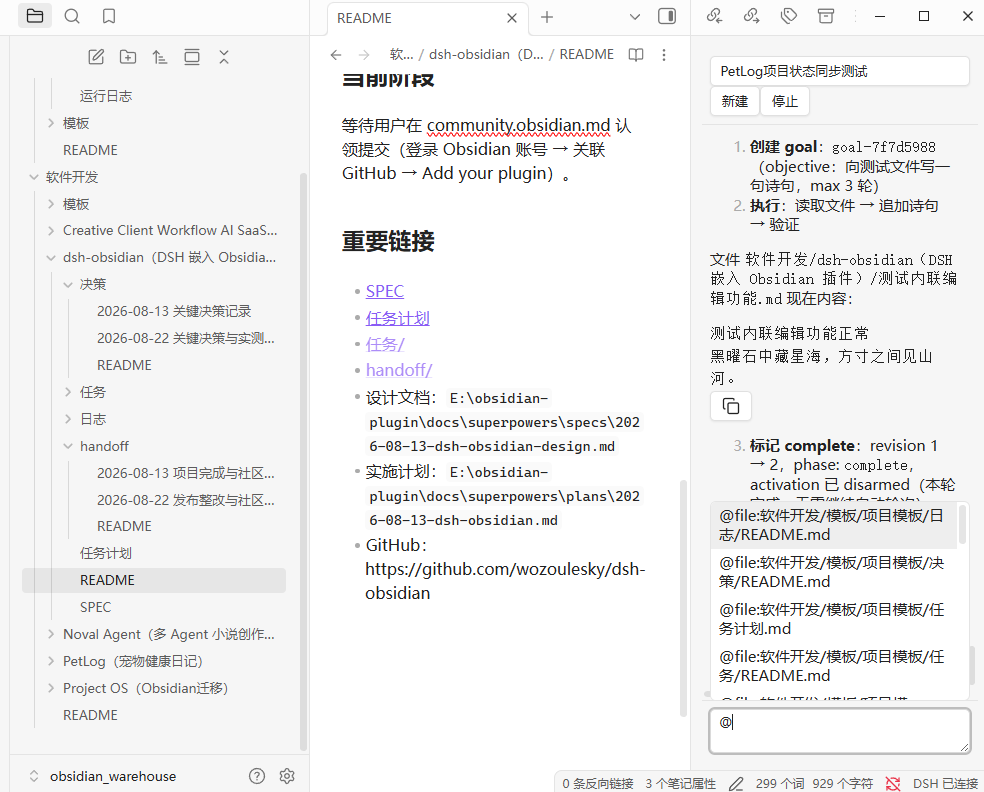Open 任务计划 note in file tree
Image resolution: width=984 pixels, height=792 pixels.
pyautogui.click(x=105, y=554)
